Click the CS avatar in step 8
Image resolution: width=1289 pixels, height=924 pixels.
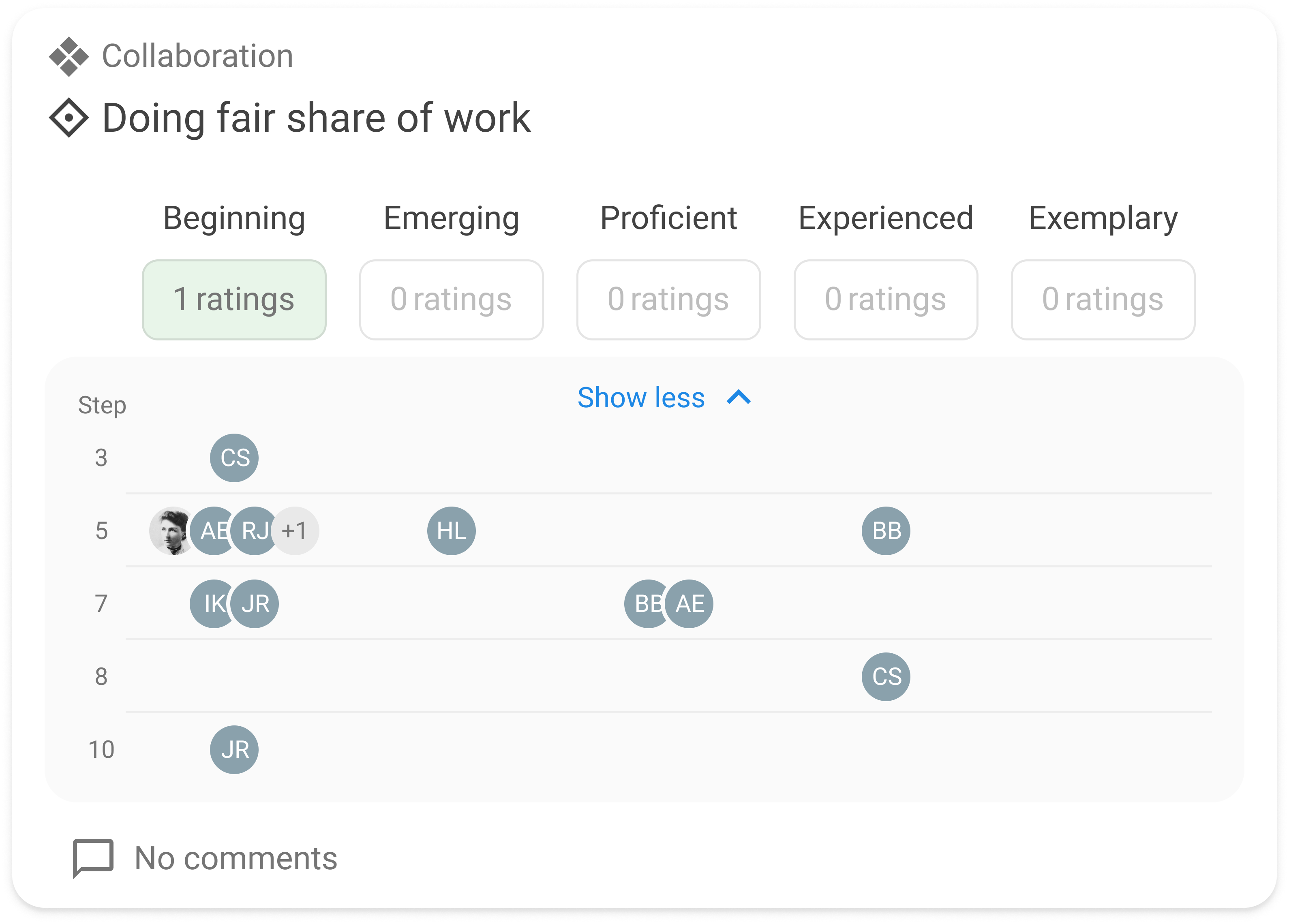(885, 676)
